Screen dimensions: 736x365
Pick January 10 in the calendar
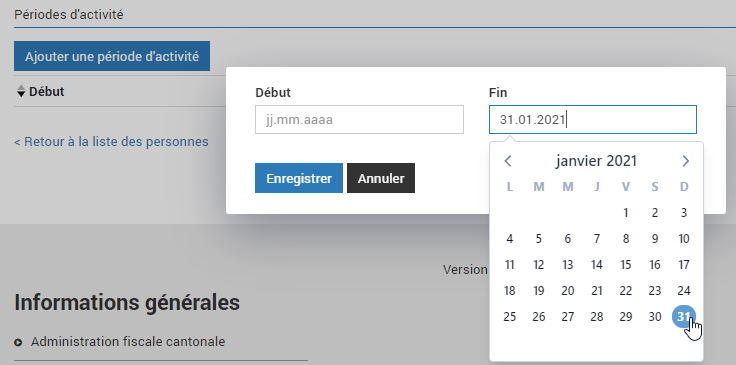click(x=684, y=239)
